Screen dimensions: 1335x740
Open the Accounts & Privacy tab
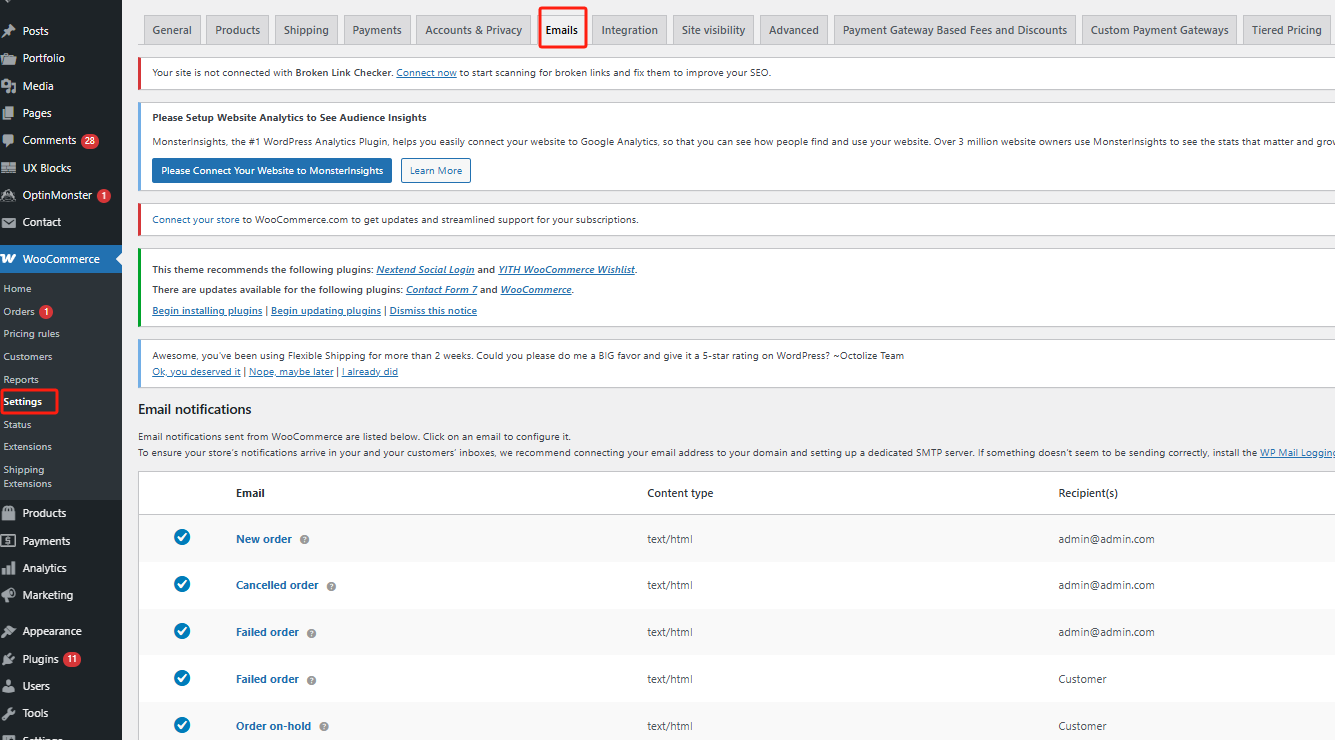pyautogui.click(x=473, y=30)
